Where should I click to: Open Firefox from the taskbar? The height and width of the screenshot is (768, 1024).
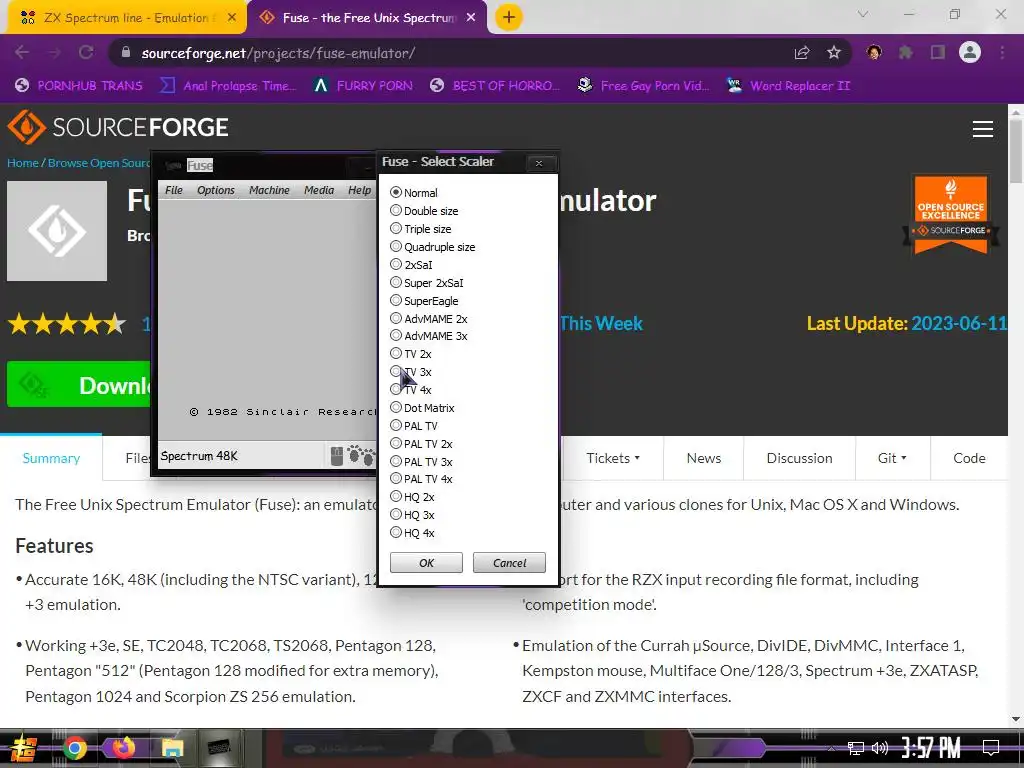click(x=123, y=748)
